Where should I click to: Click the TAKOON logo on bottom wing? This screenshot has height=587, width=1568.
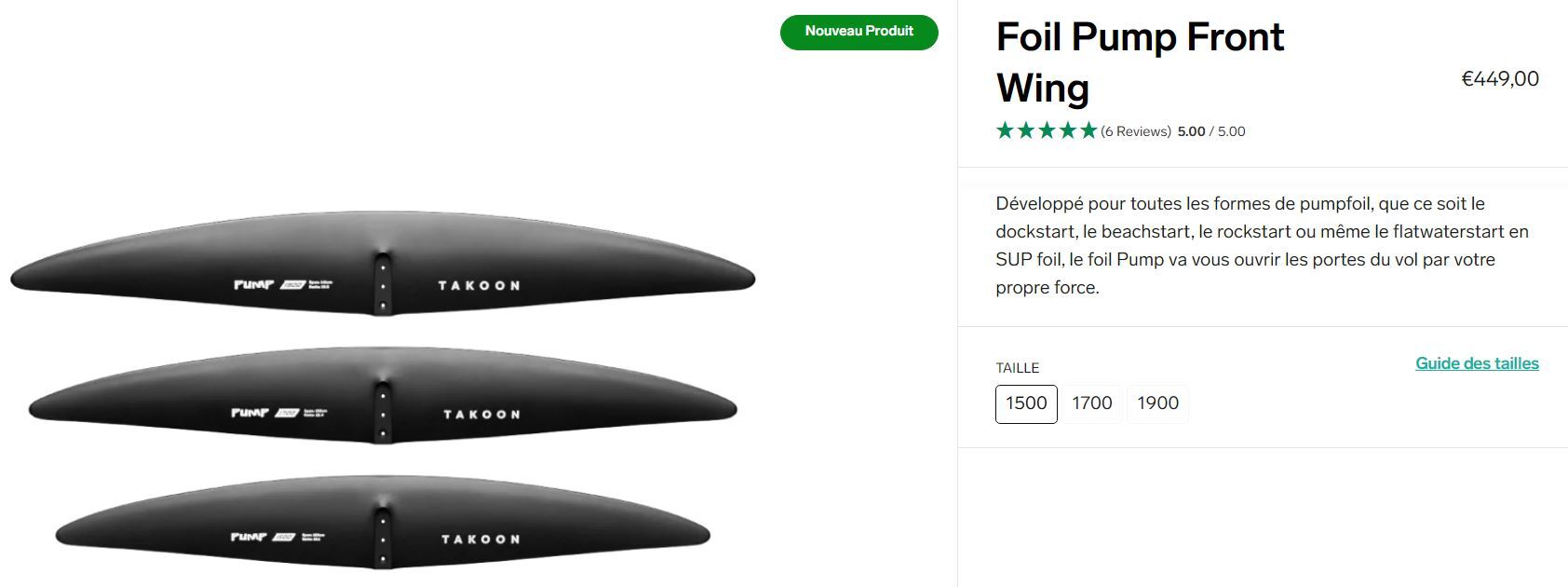(480, 539)
